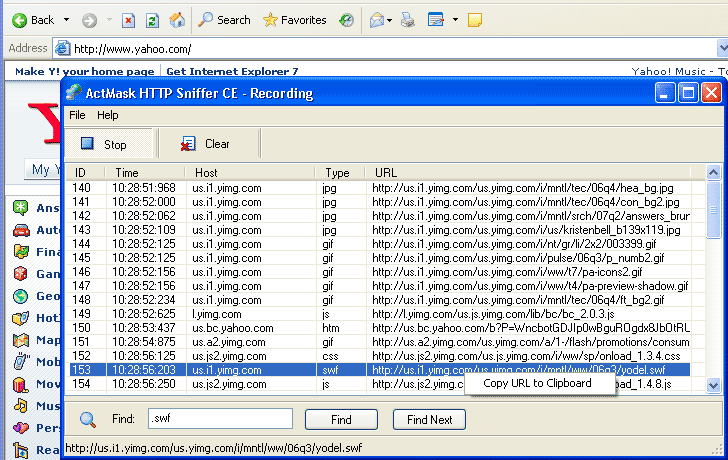Image resolution: width=728 pixels, height=460 pixels.
Task: Expand the Mail dropdown arrow
Action: [x=390, y=20]
